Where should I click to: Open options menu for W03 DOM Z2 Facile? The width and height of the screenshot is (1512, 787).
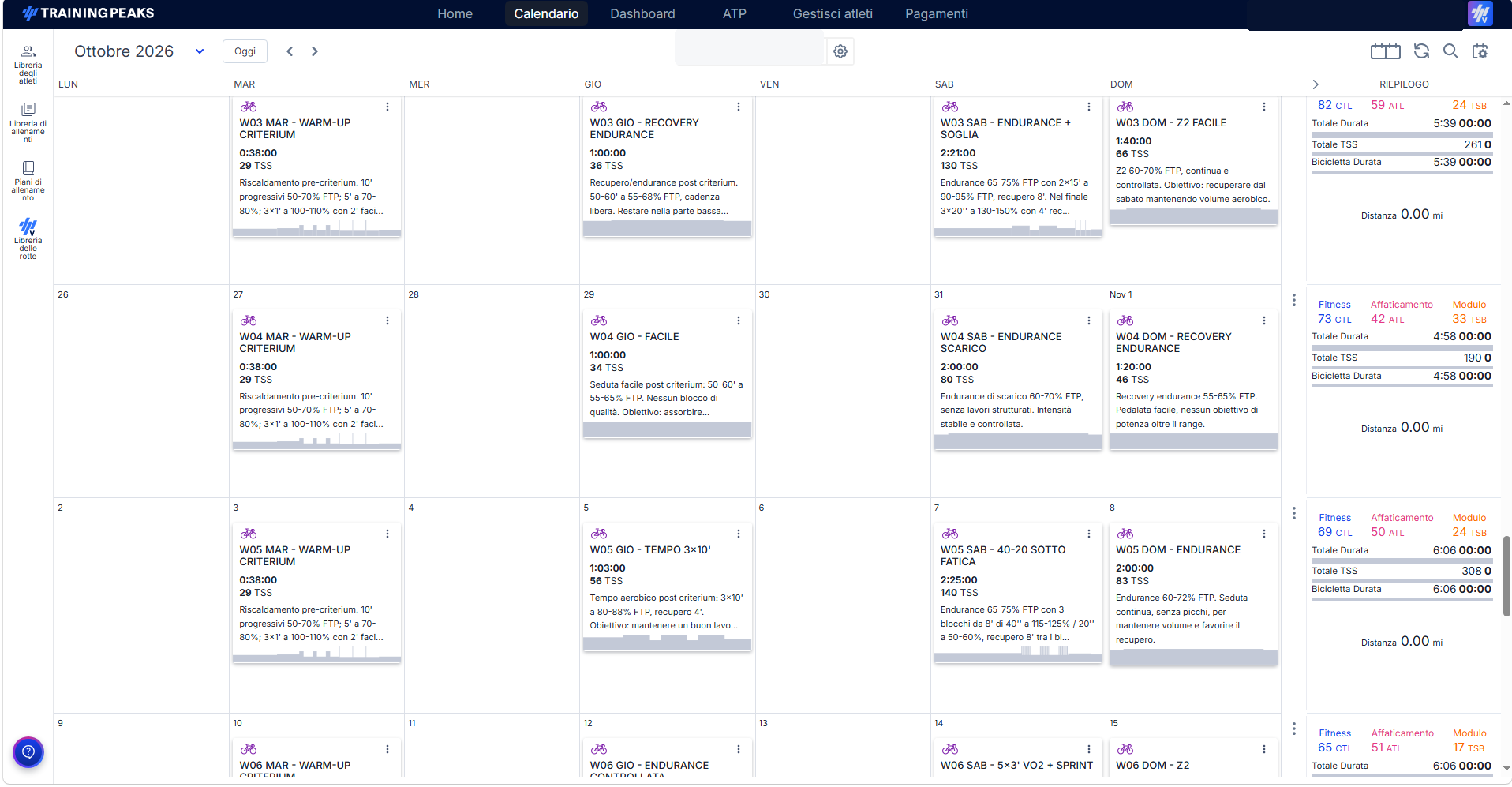point(1264,107)
